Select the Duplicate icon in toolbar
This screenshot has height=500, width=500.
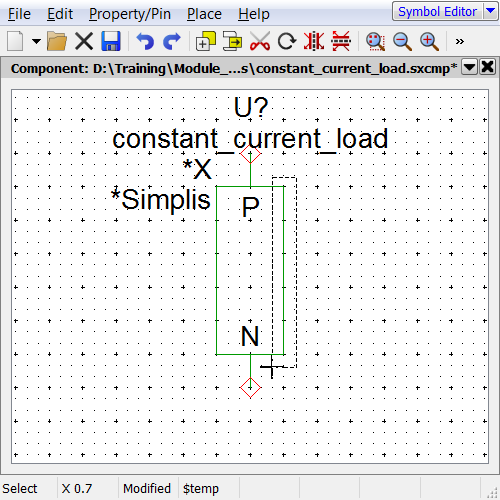(x=206, y=41)
